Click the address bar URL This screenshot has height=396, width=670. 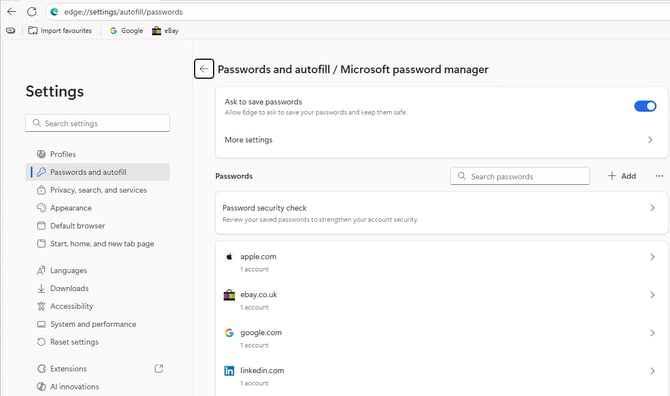tap(123, 12)
